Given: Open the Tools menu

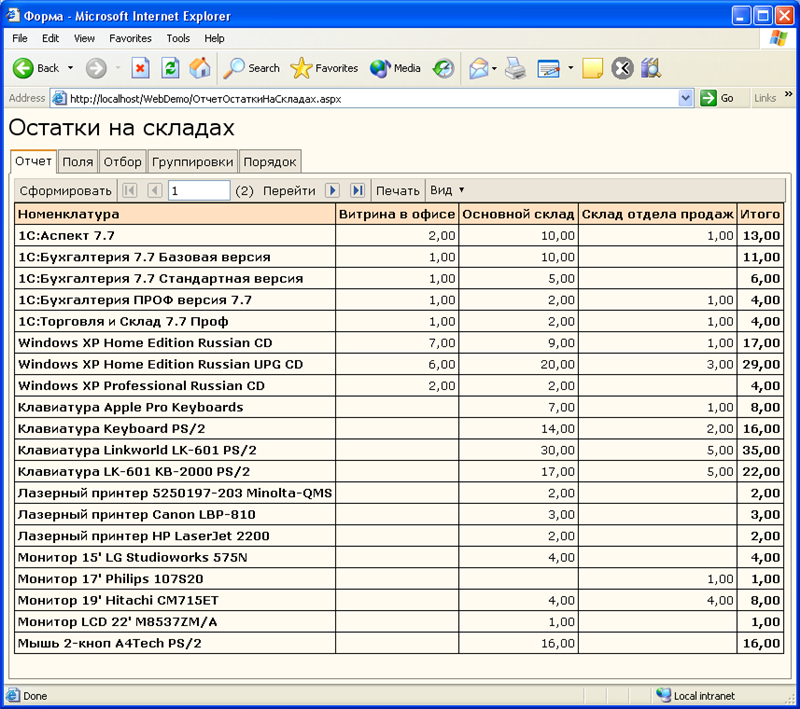Looking at the screenshot, I should click(178, 38).
